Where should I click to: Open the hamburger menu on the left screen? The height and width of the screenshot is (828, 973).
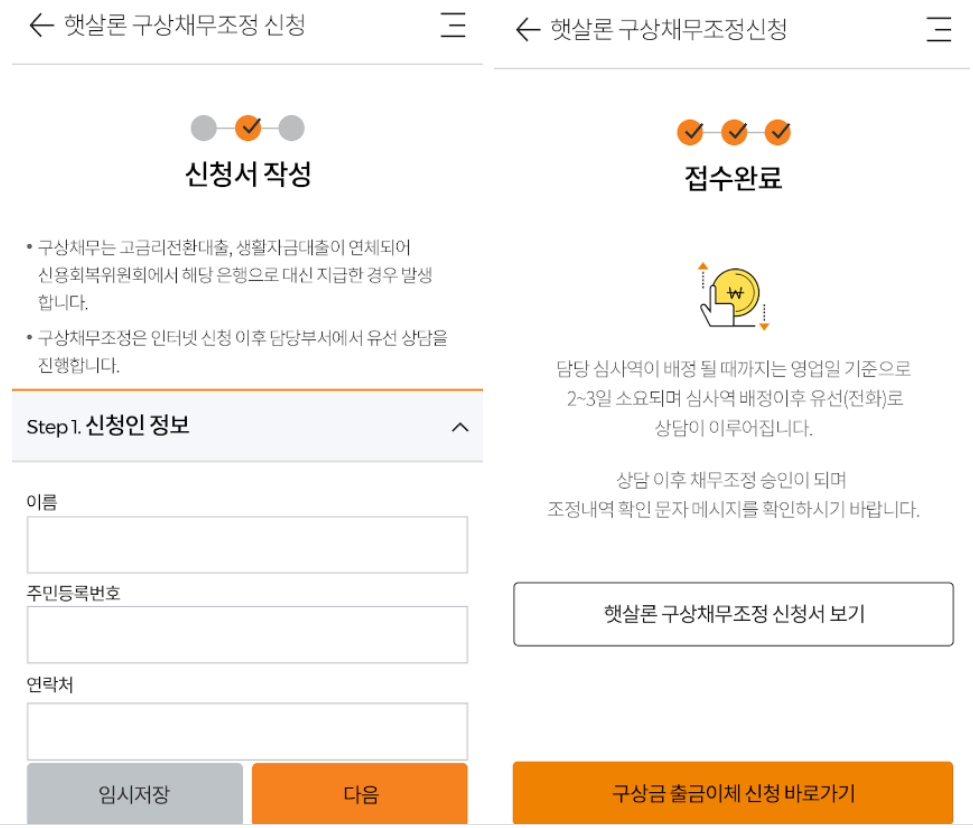click(453, 28)
